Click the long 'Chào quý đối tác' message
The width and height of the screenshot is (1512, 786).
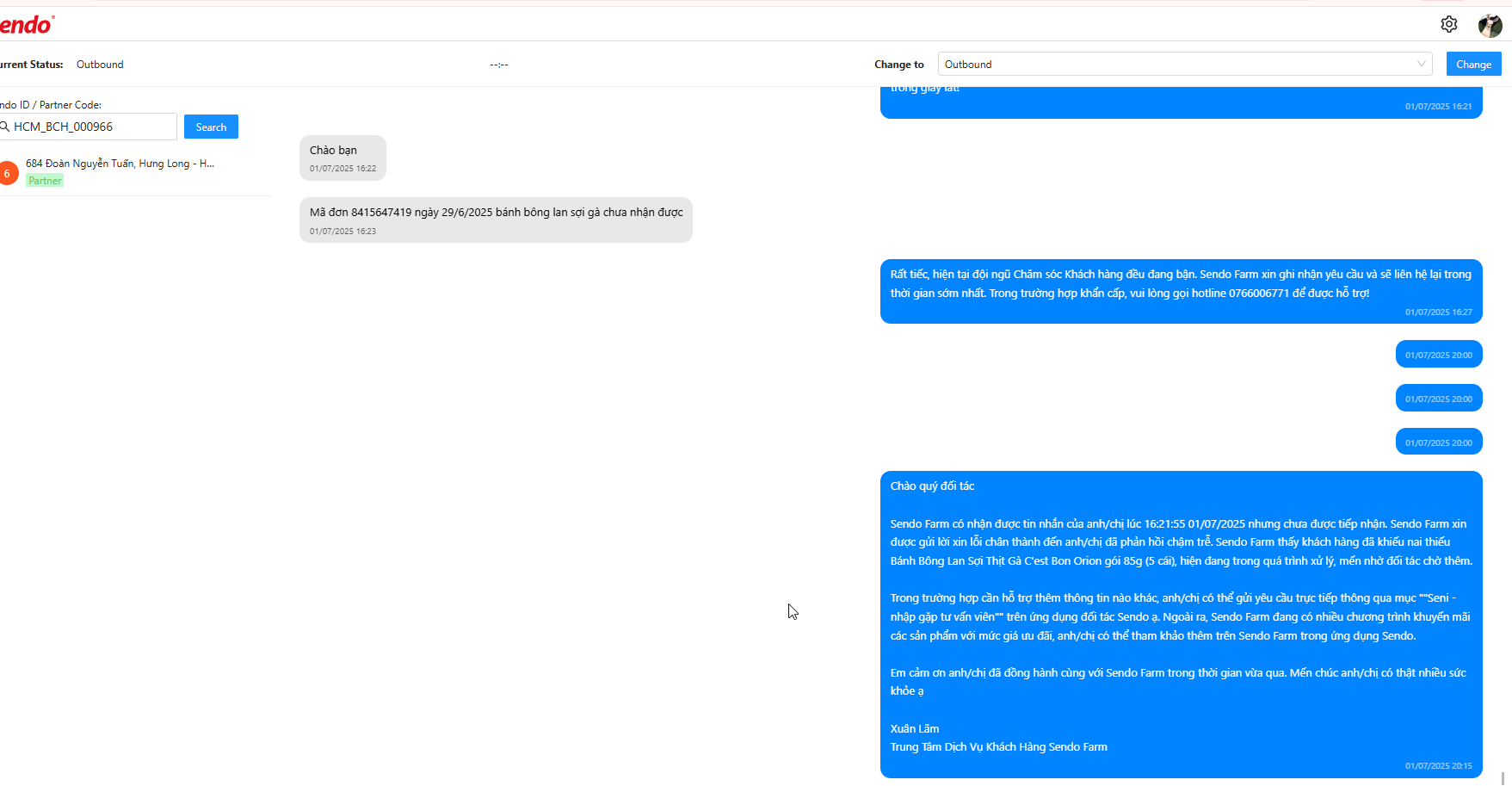pyautogui.click(x=1181, y=624)
